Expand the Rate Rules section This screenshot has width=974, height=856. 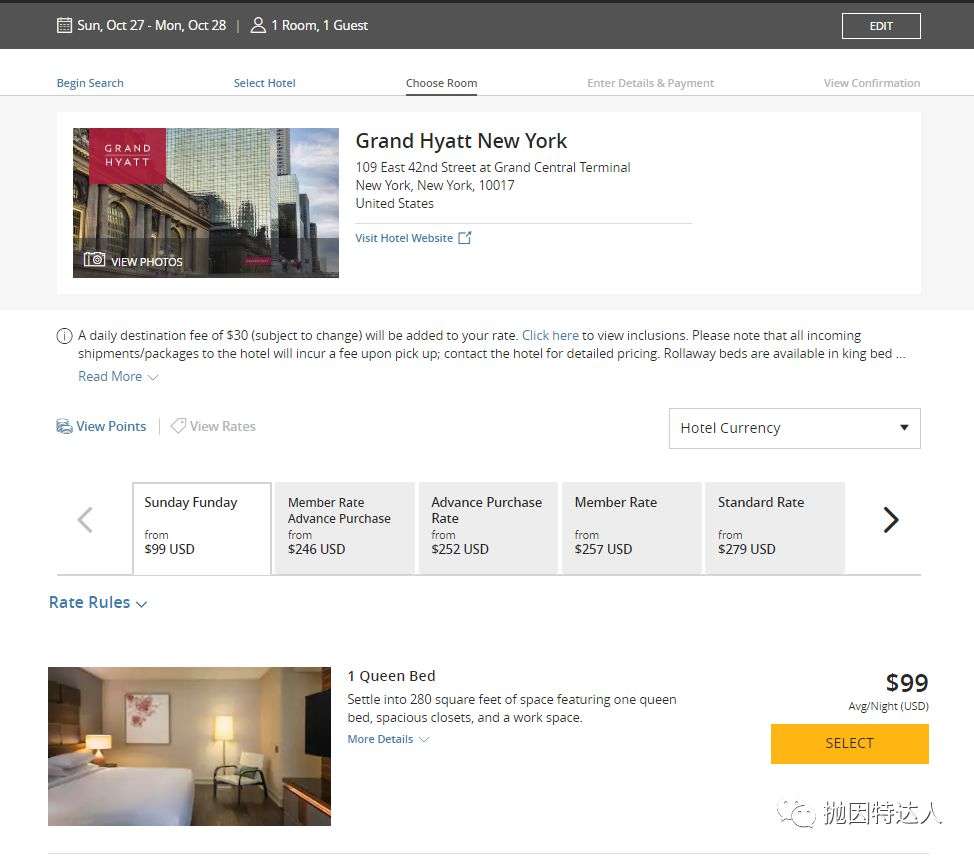98,603
